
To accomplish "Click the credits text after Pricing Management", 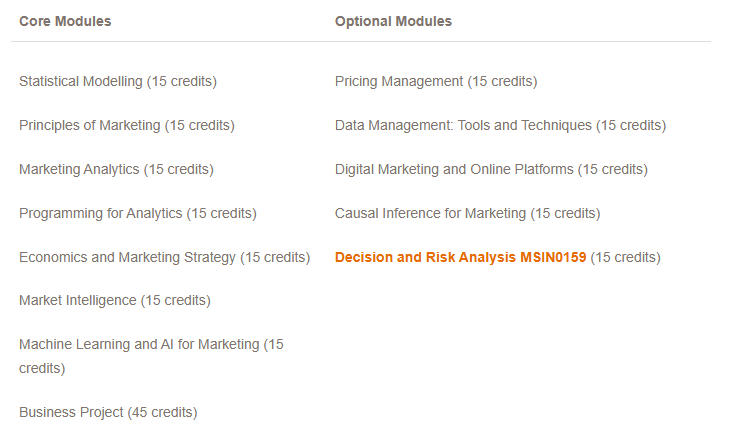I will coord(503,82).
